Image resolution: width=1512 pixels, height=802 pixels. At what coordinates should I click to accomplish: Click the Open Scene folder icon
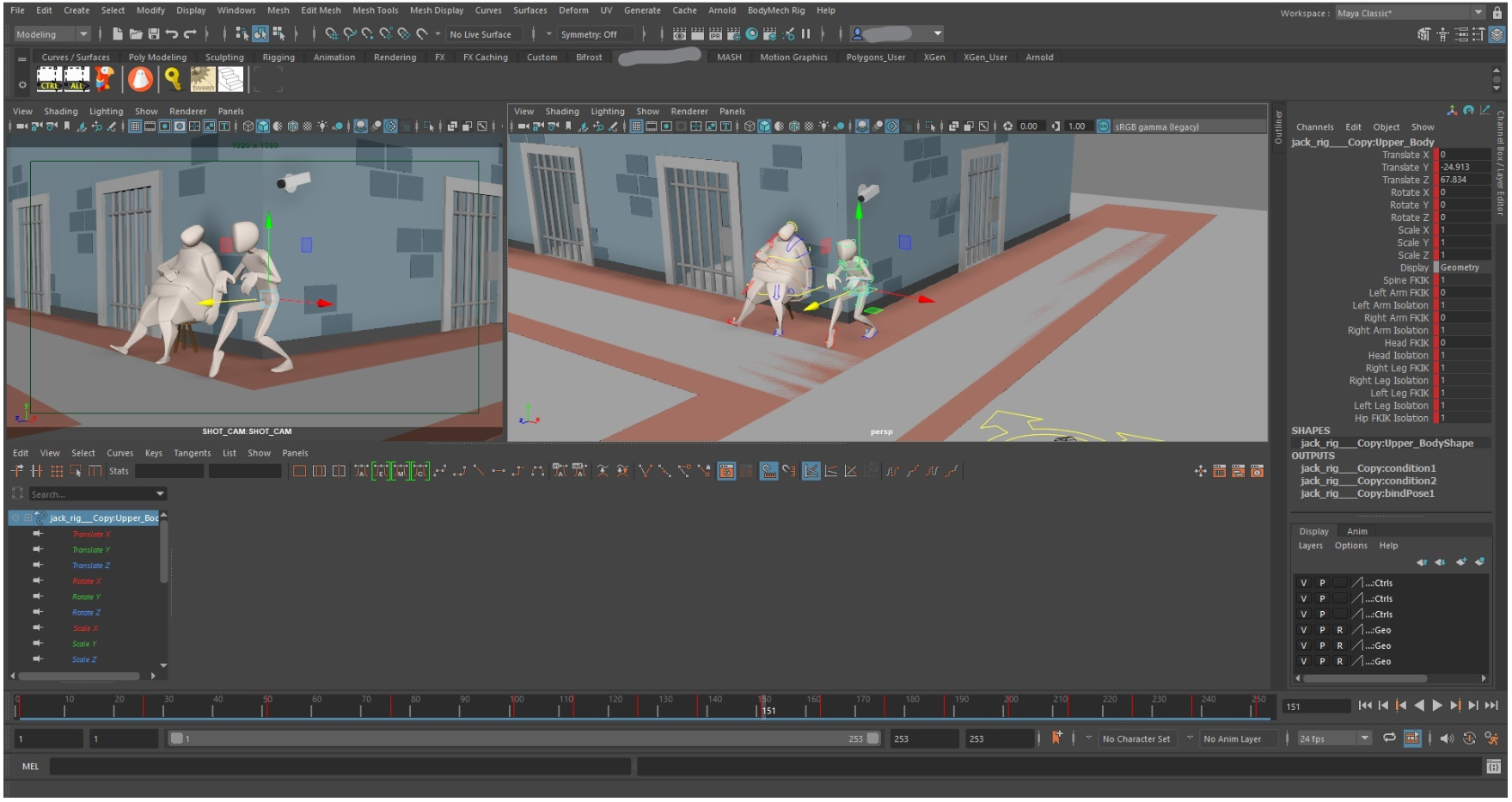(x=136, y=34)
